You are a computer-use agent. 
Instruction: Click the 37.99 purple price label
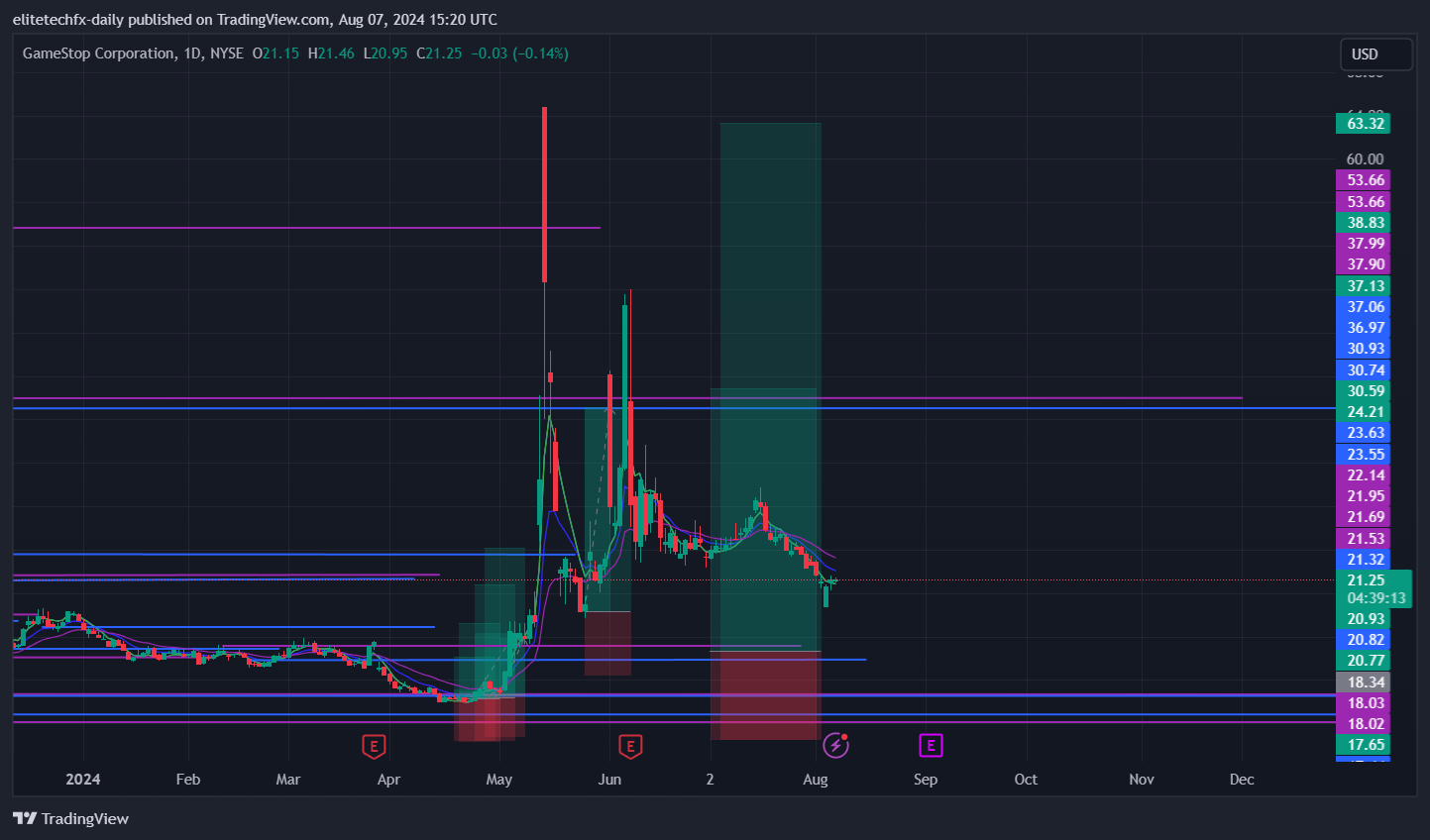1364,244
